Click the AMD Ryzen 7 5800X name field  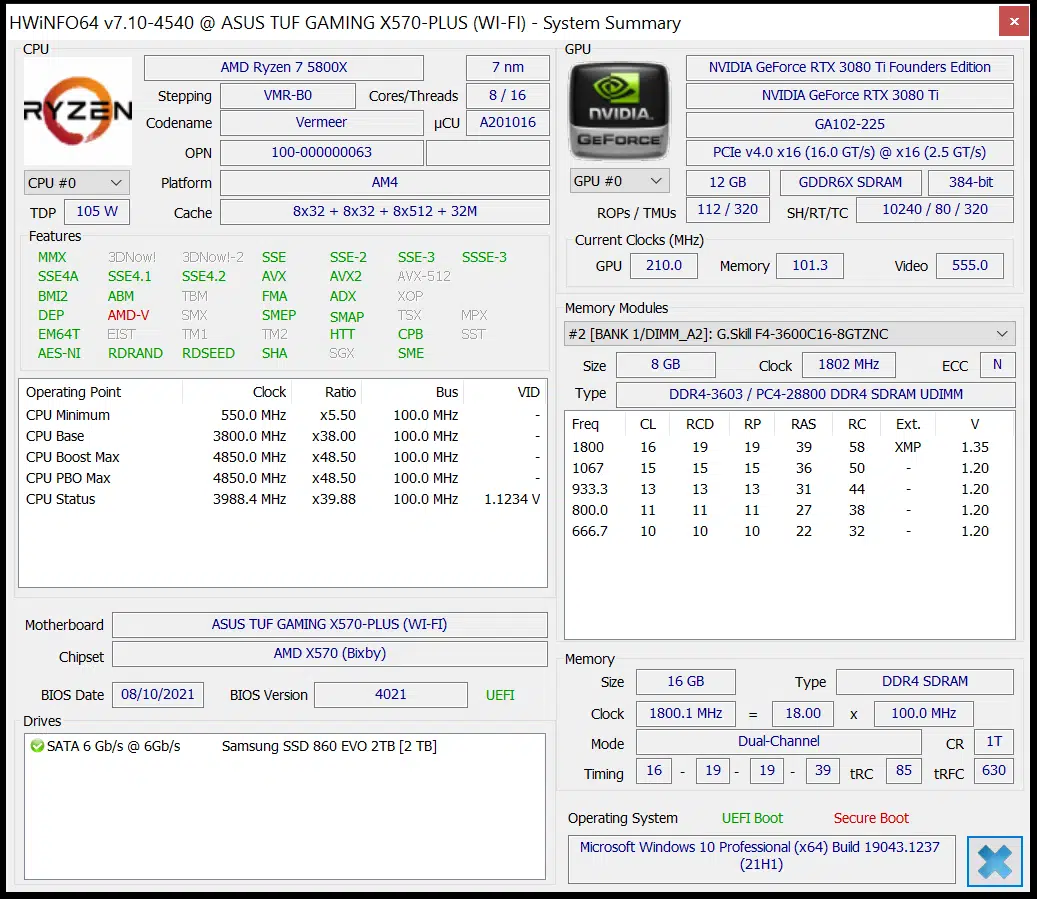click(284, 67)
